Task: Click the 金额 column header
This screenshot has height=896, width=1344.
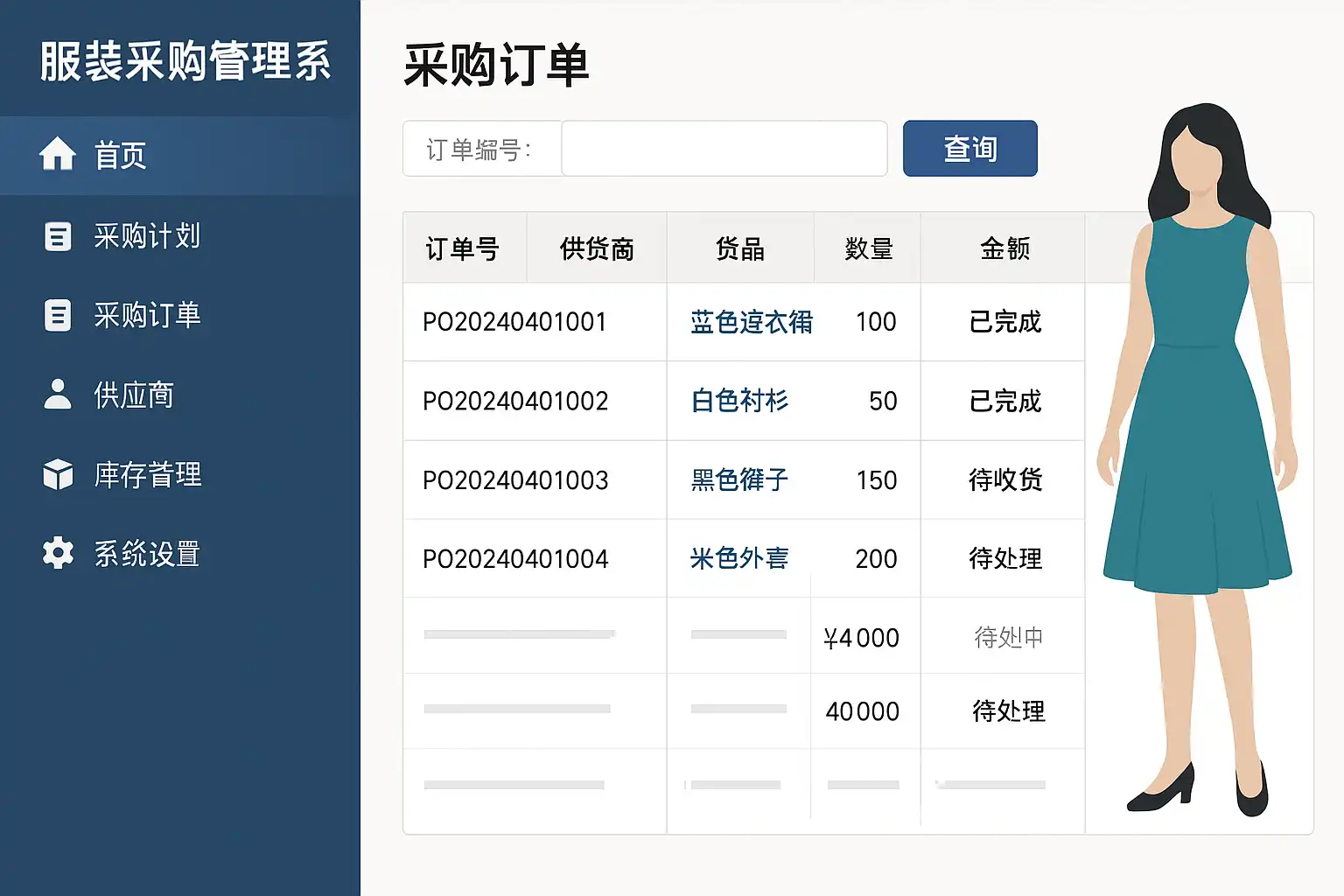Action: coord(1004,249)
